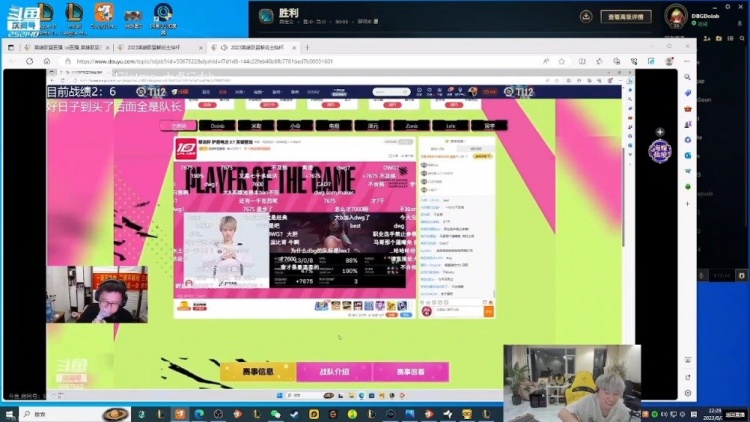Screen dimensions: 750x422
Task: Open the collections icon in browser toolbar
Action: 617,61
